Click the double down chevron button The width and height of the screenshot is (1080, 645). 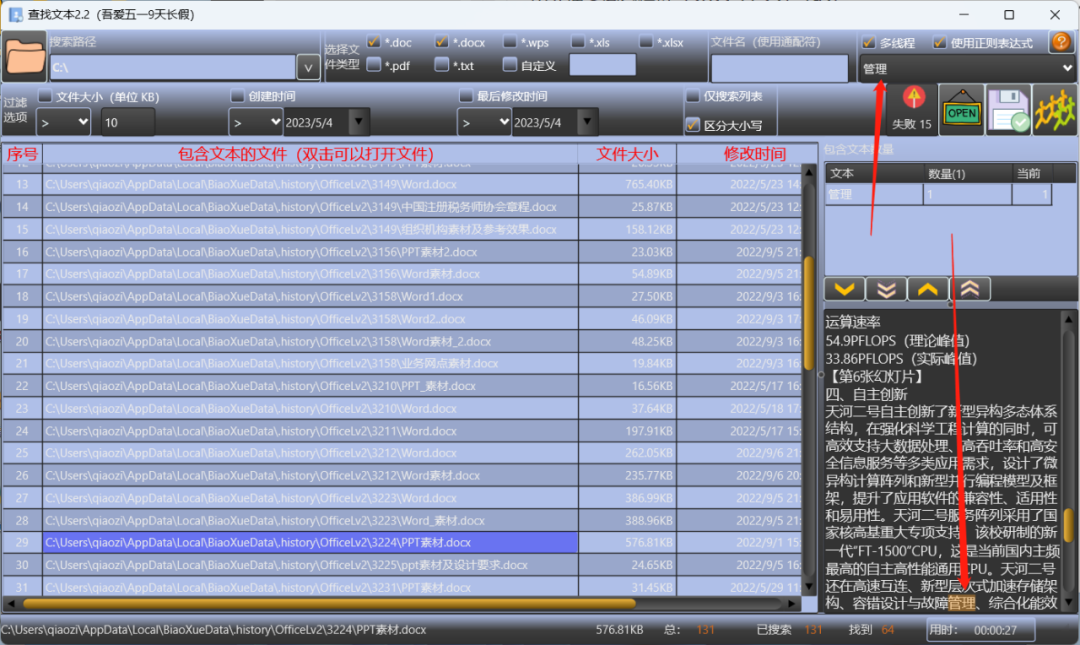point(886,289)
